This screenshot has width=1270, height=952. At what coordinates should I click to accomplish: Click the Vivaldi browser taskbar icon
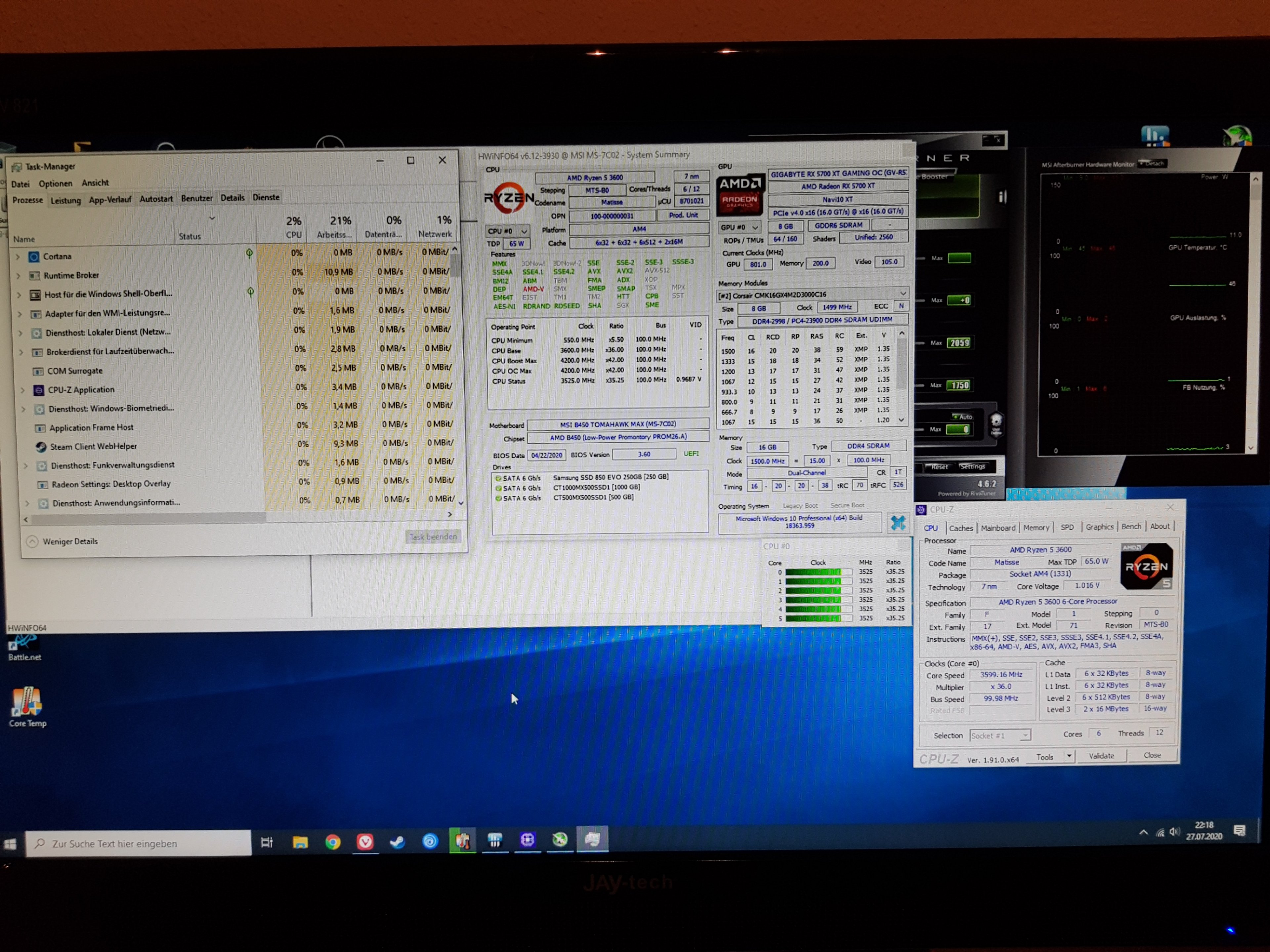tap(365, 842)
